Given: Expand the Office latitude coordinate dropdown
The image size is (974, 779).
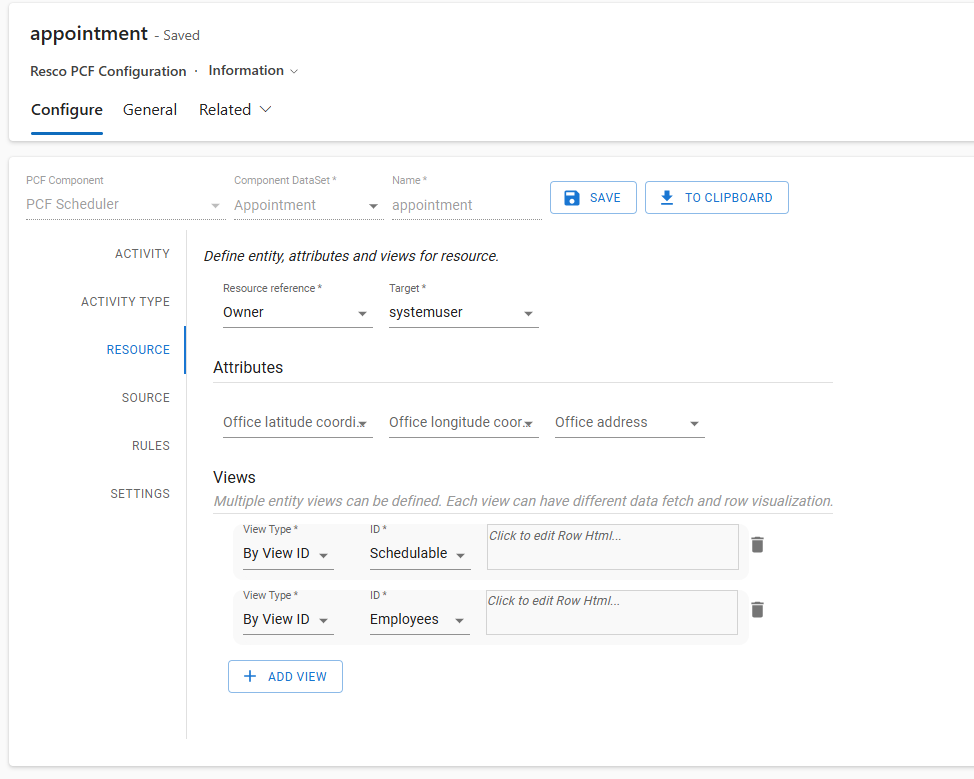Looking at the screenshot, I should click(x=297, y=423).
